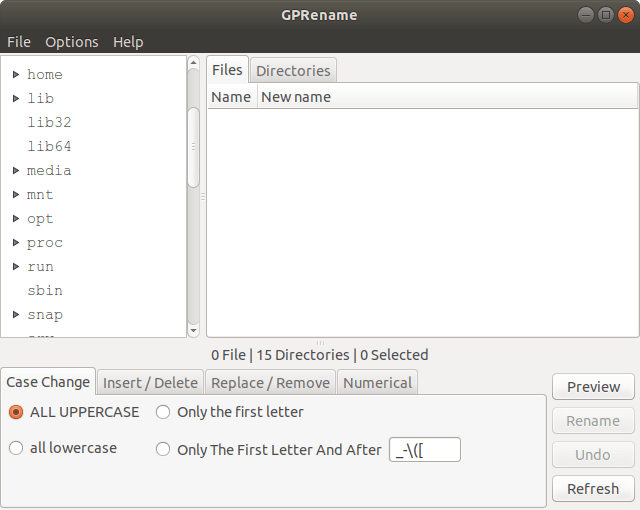Click the Preview button
The height and width of the screenshot is (510, 640).
point(593,387)
